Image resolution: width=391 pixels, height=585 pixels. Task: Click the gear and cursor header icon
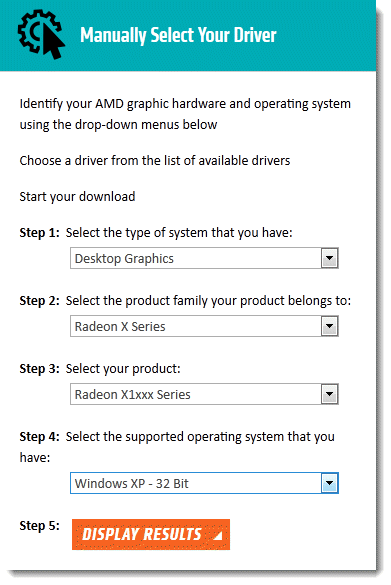41,34
